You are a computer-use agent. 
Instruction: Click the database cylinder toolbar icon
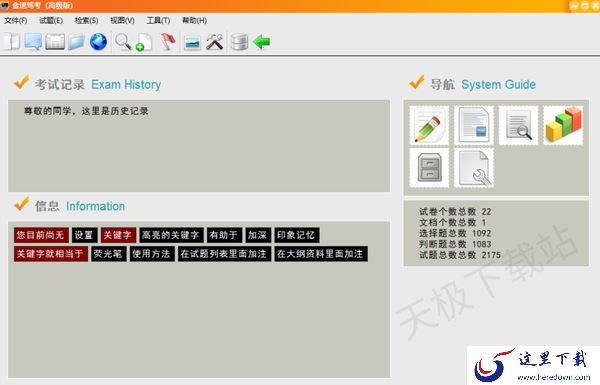click(240, 42)
